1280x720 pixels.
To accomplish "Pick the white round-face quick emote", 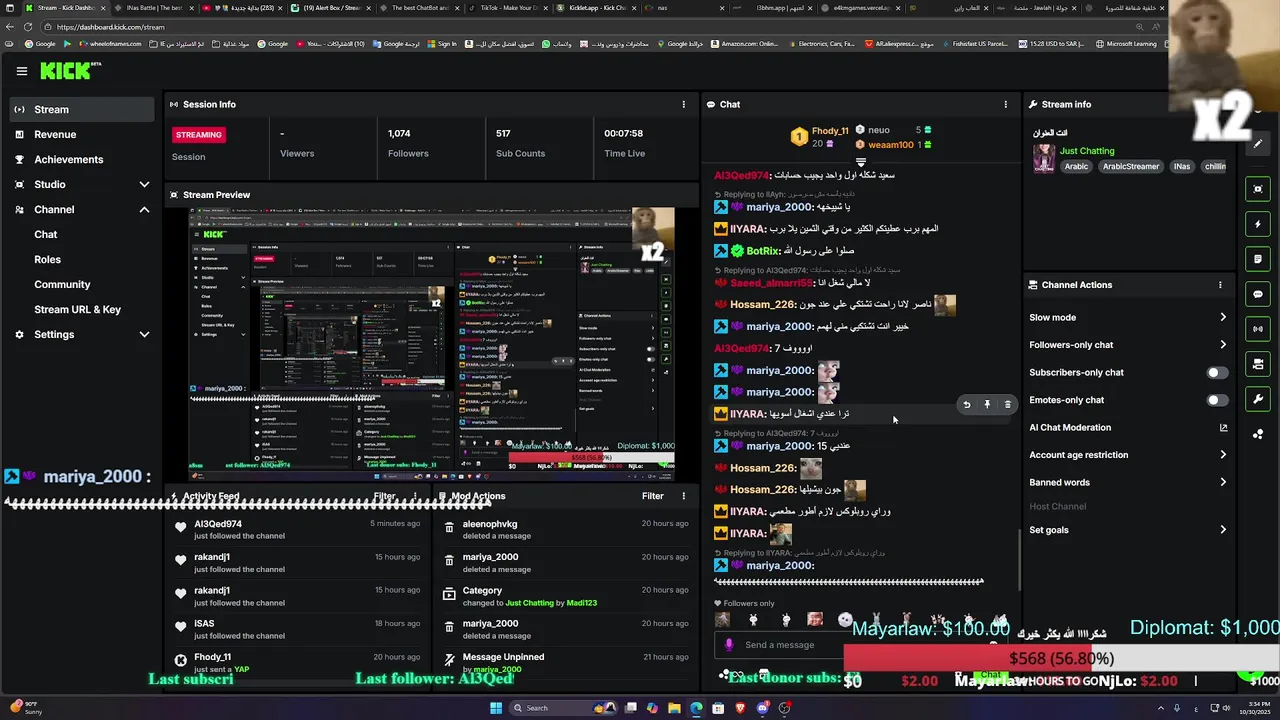I will [x=845, y=620].
